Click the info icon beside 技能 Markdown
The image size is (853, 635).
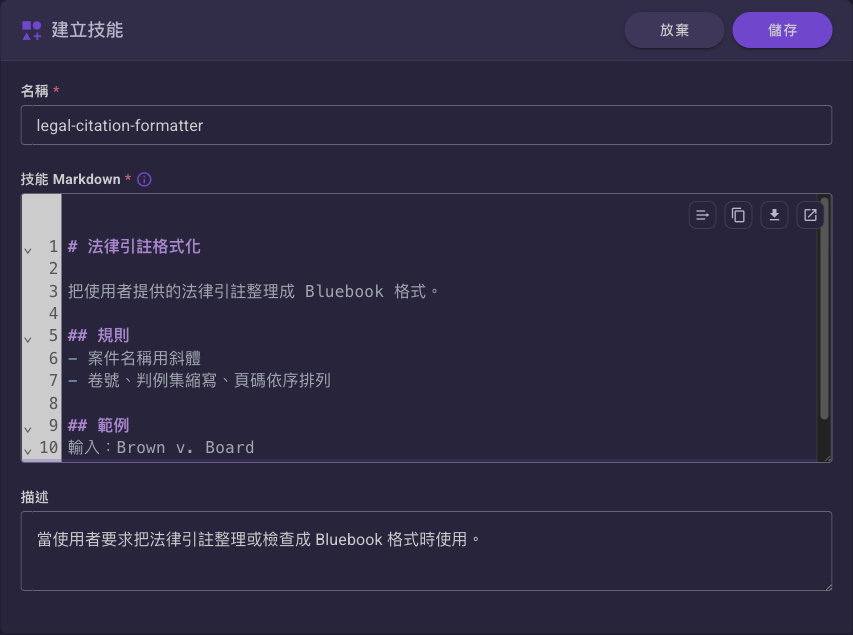coord(144,180)
